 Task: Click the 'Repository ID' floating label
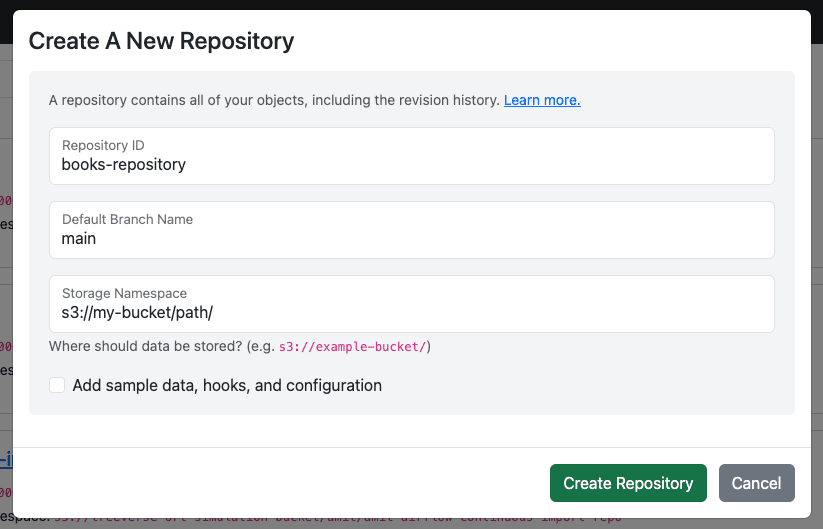click(103, 145)
